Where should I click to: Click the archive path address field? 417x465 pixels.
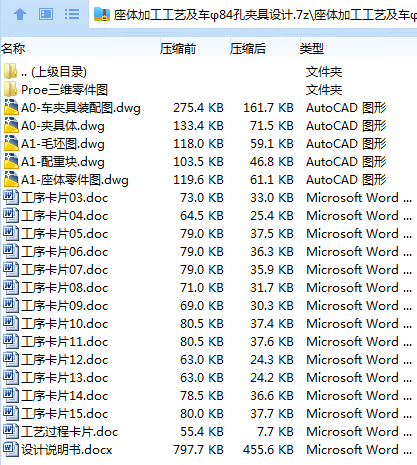[253, 14]
